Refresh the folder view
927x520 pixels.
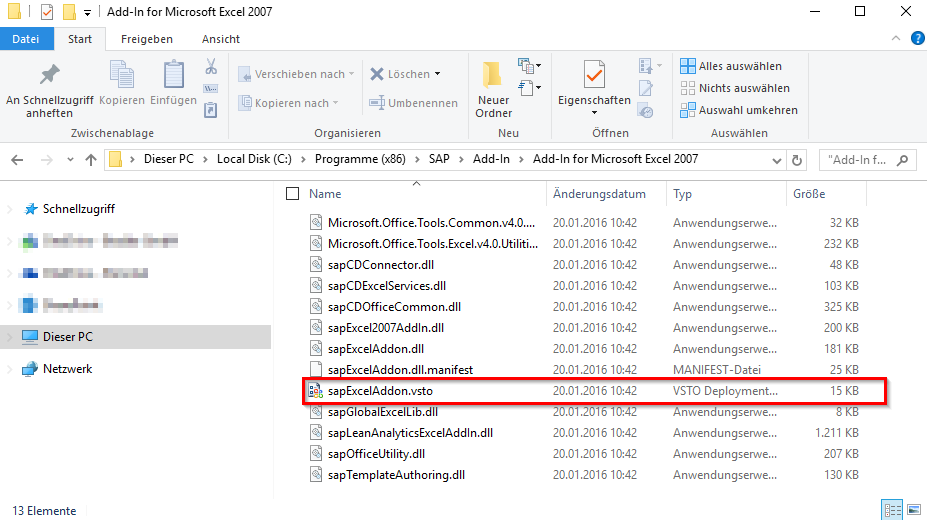click(797, 160)
